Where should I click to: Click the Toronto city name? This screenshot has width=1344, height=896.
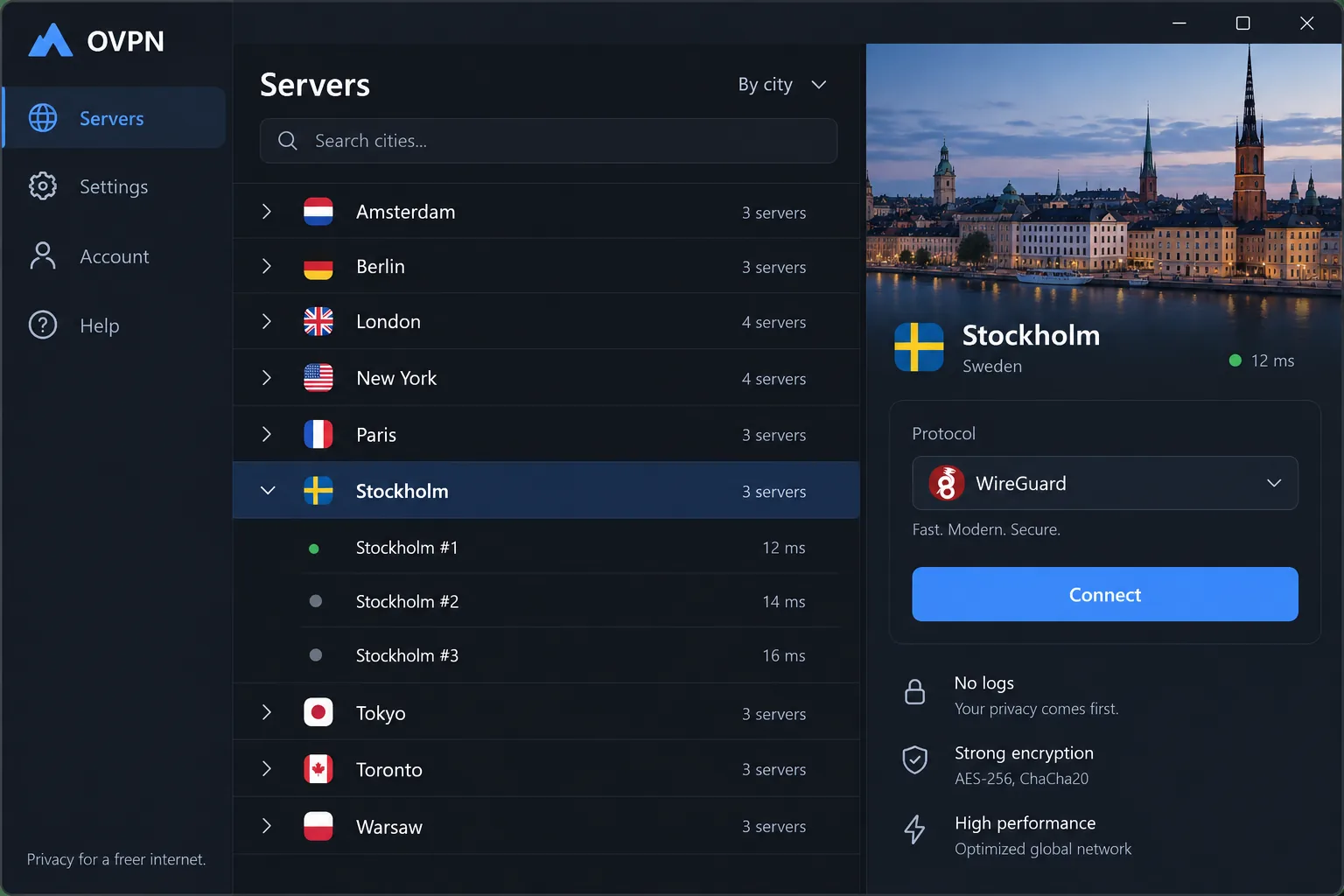click(388, 769)
